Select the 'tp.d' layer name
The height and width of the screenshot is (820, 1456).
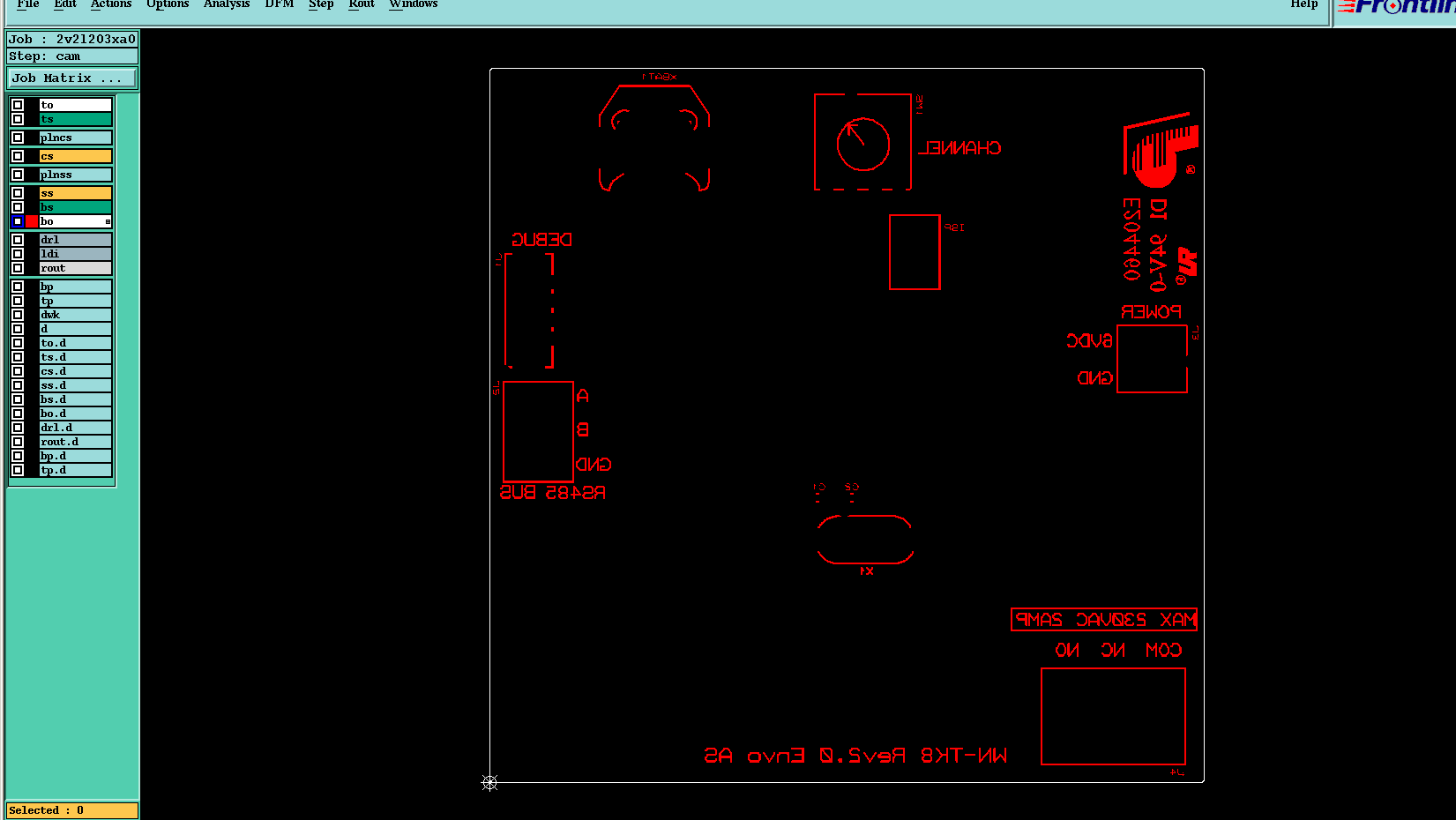[x=76, y=470]
